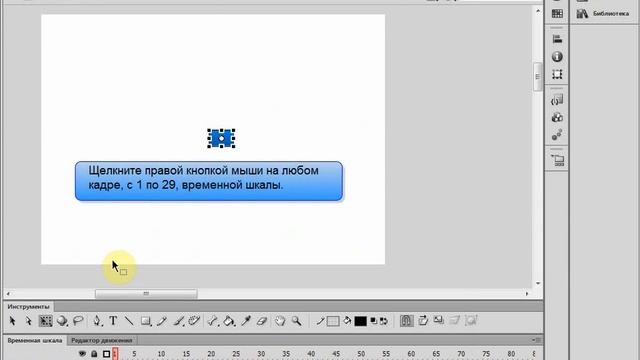Image resolution: width=640 pixels, height=360 pixels.
Task: Click the stage scroll right arrow
Action: pos(527,293)
